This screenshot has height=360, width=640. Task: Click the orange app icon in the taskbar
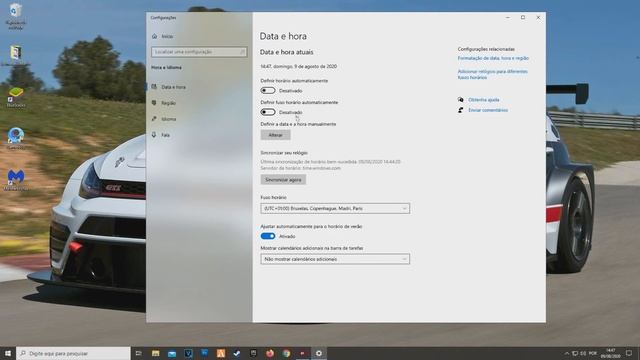(x=221, y=353)
